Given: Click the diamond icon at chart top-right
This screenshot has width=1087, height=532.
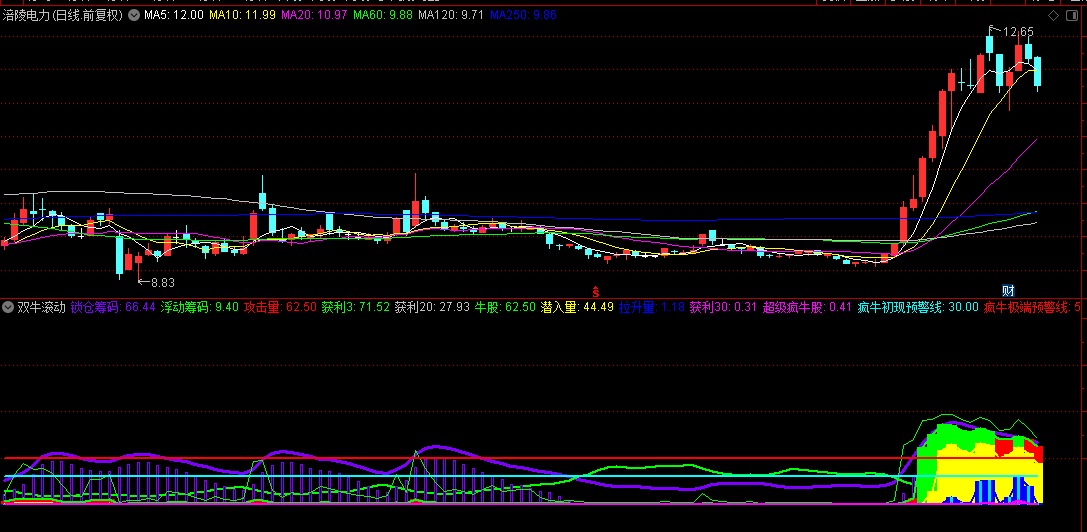Looking at the screenshot, I should click(1052, 16).
